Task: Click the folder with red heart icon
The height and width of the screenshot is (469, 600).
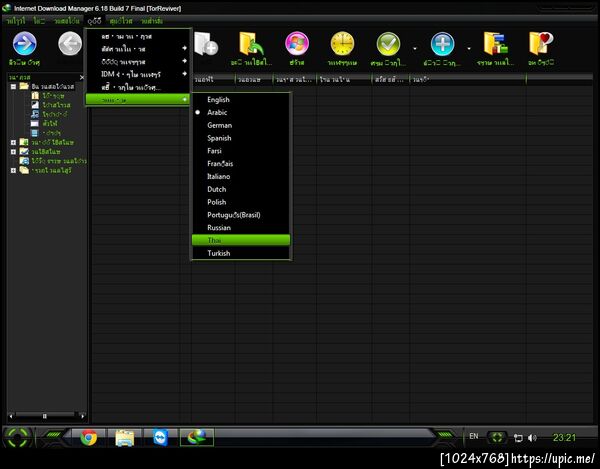Action: pos(541,44)
